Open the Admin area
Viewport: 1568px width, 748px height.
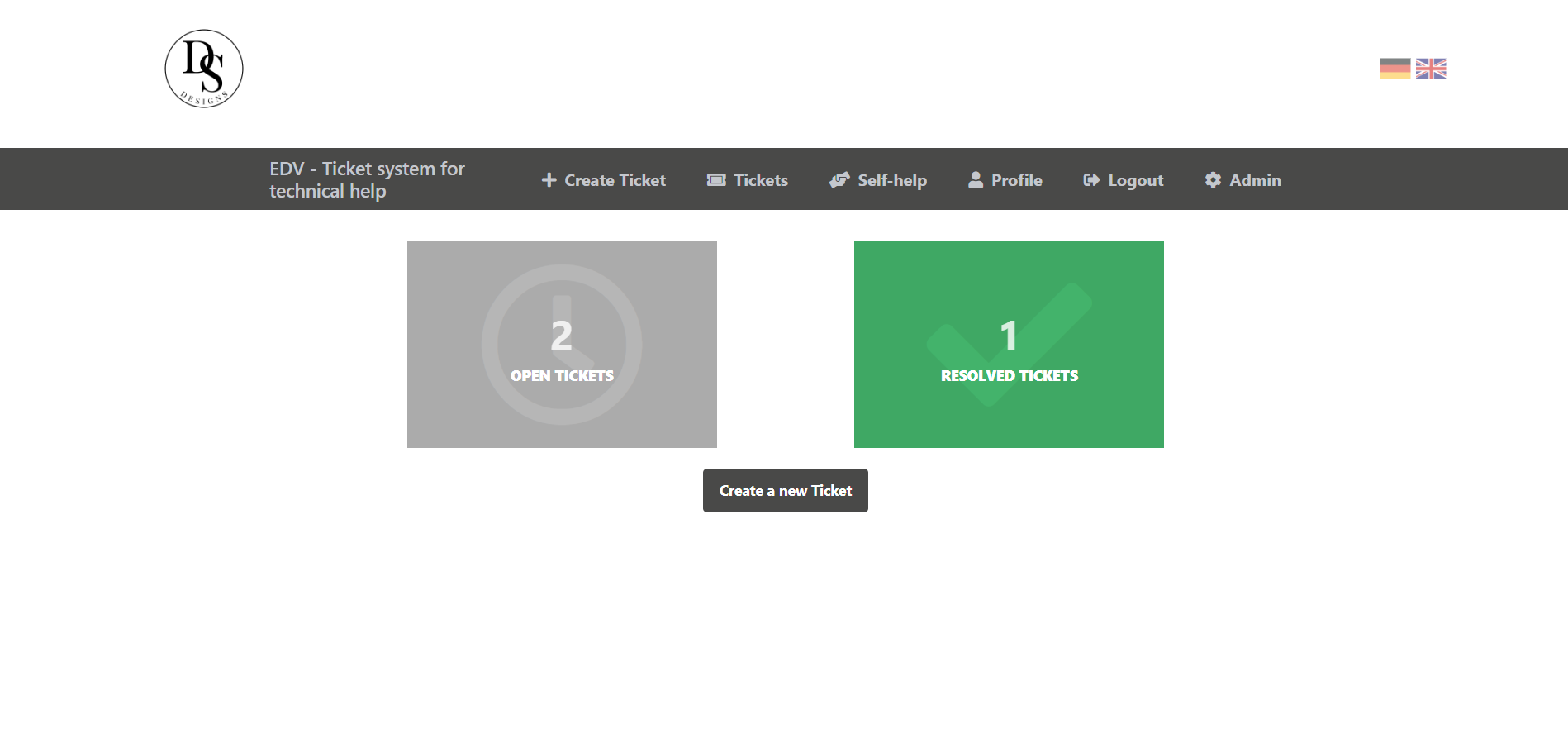pyautogui.click(x=1255, y=180)
